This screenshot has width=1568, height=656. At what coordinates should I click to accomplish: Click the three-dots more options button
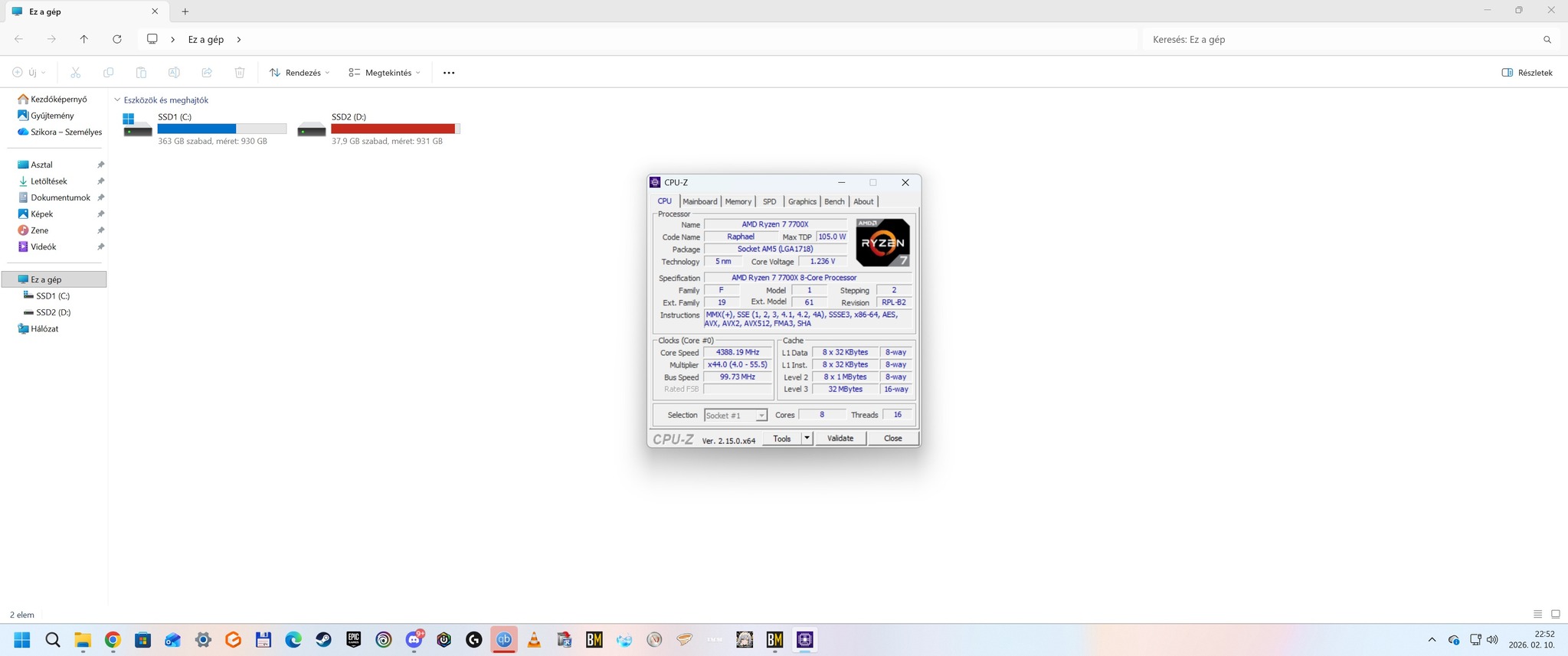pyautogui.click(x=449, y=73)
